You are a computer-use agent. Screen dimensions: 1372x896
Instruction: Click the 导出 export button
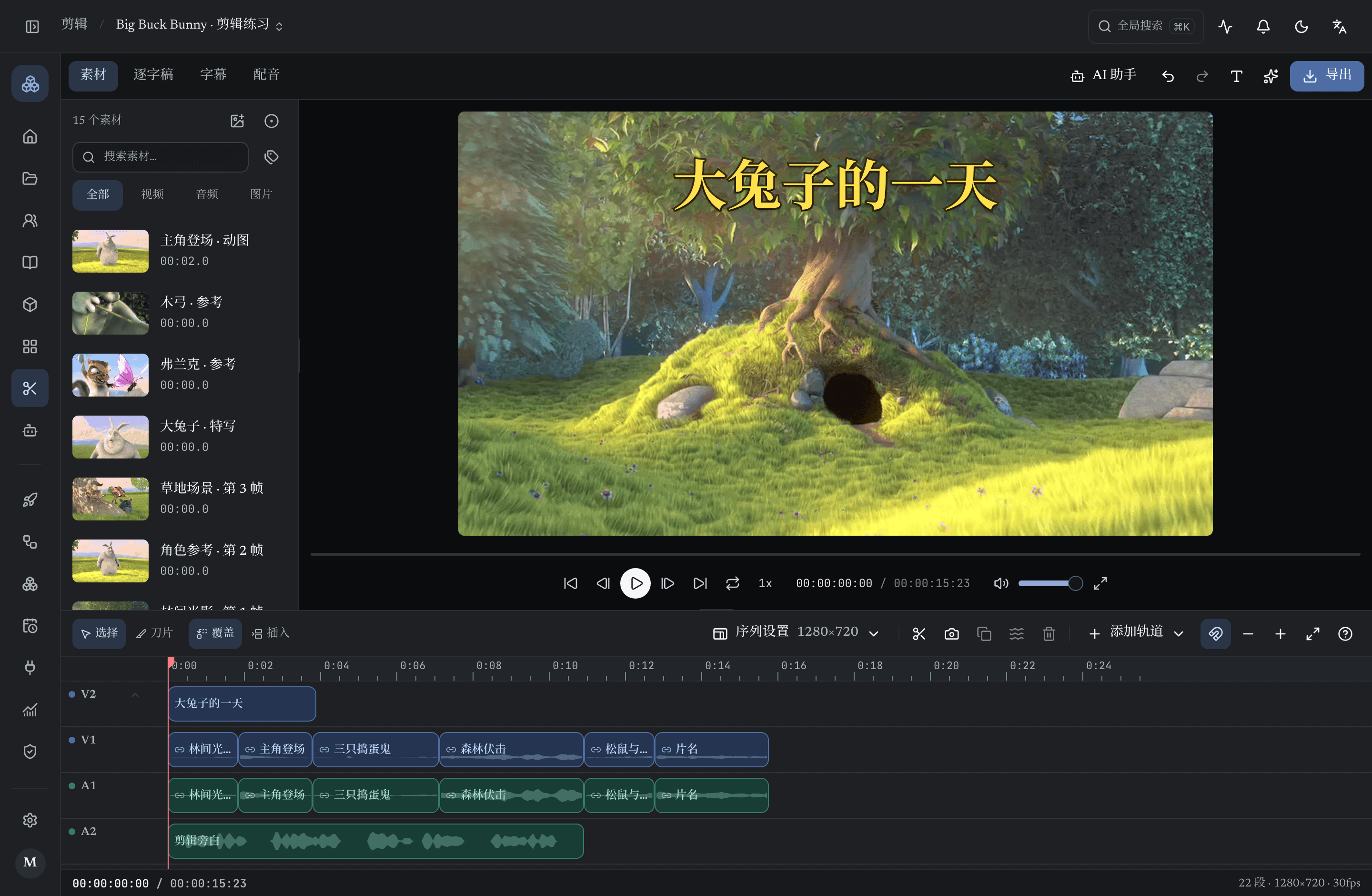point(1326,75)
